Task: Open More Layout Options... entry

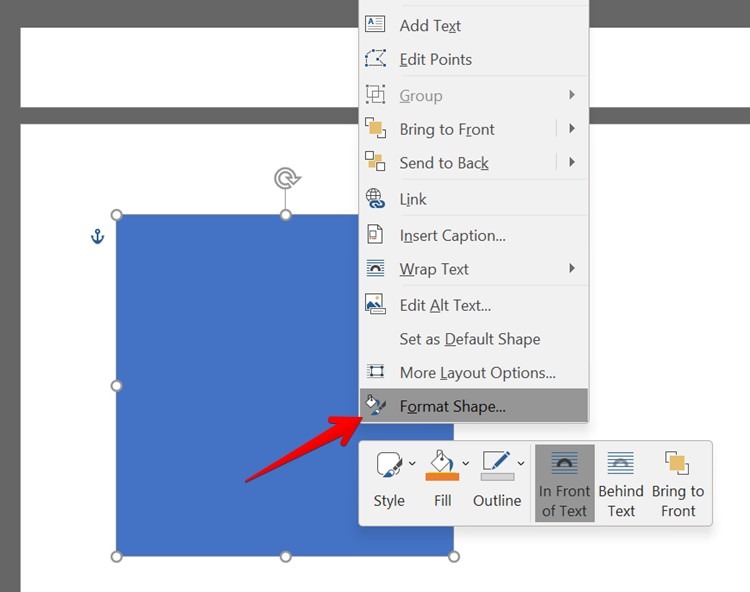Action: [x=474, y=373]
